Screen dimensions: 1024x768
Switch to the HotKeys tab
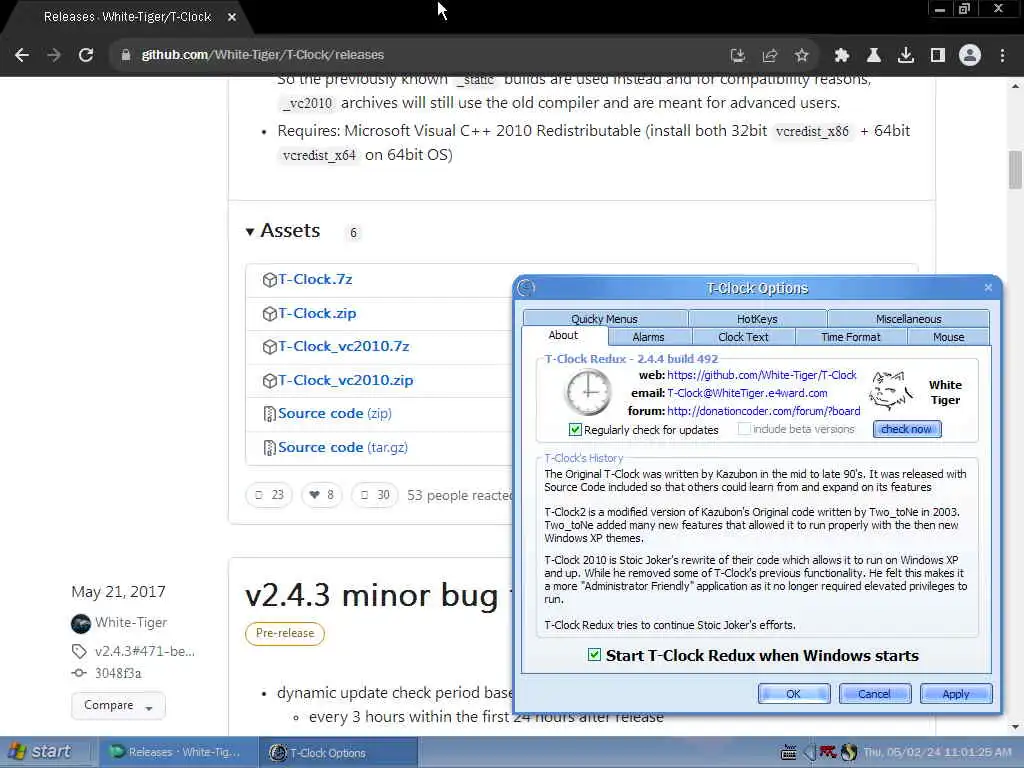[757, 319]
